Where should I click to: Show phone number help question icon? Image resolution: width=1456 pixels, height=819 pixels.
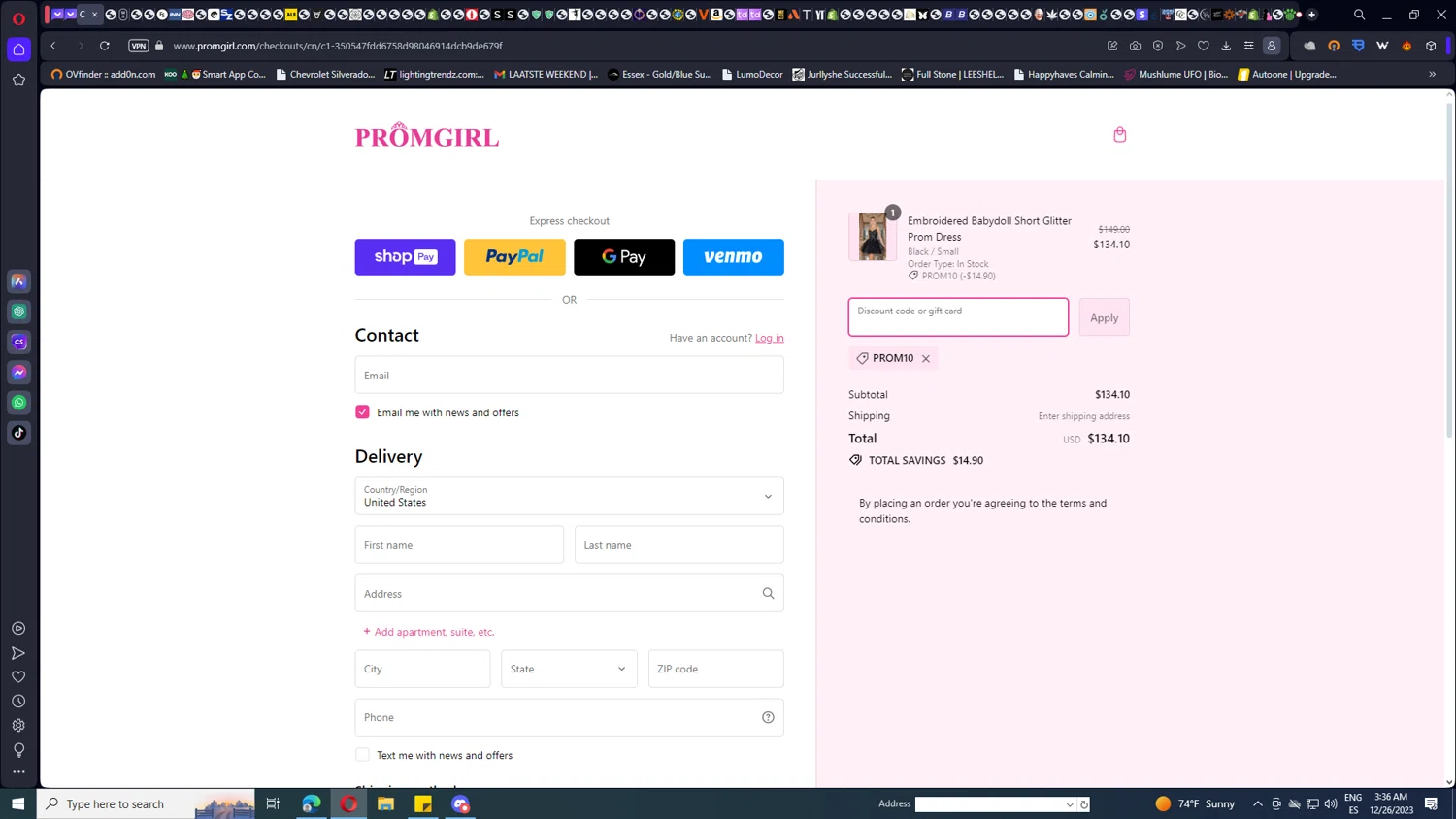(x=768, y=717)
